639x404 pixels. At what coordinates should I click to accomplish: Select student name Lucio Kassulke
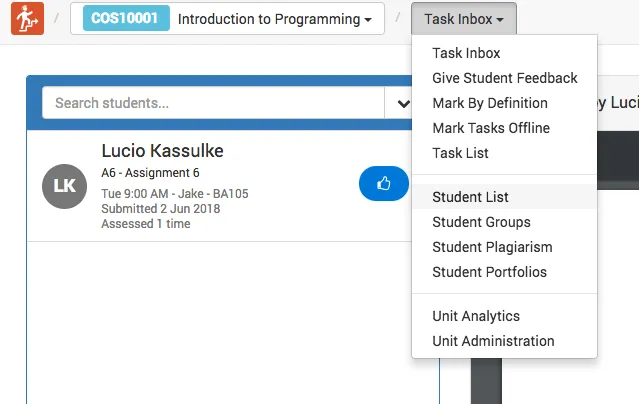pos(162,151)
